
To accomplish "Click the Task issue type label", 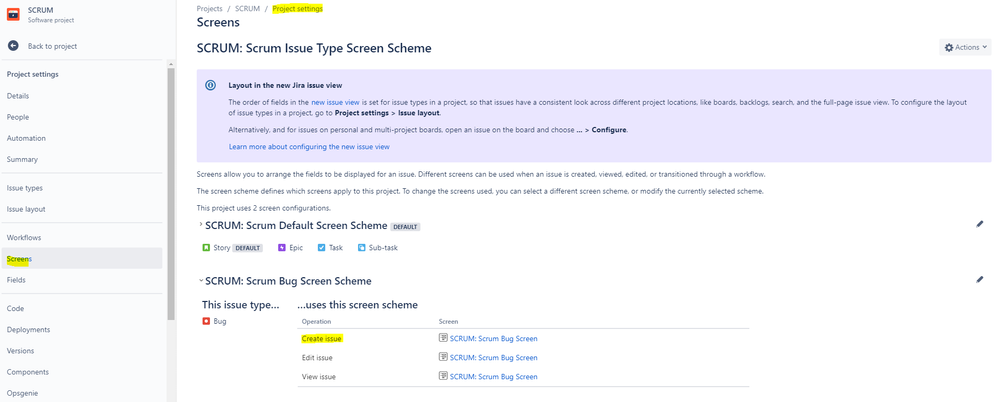I will (x=336, y=247).
